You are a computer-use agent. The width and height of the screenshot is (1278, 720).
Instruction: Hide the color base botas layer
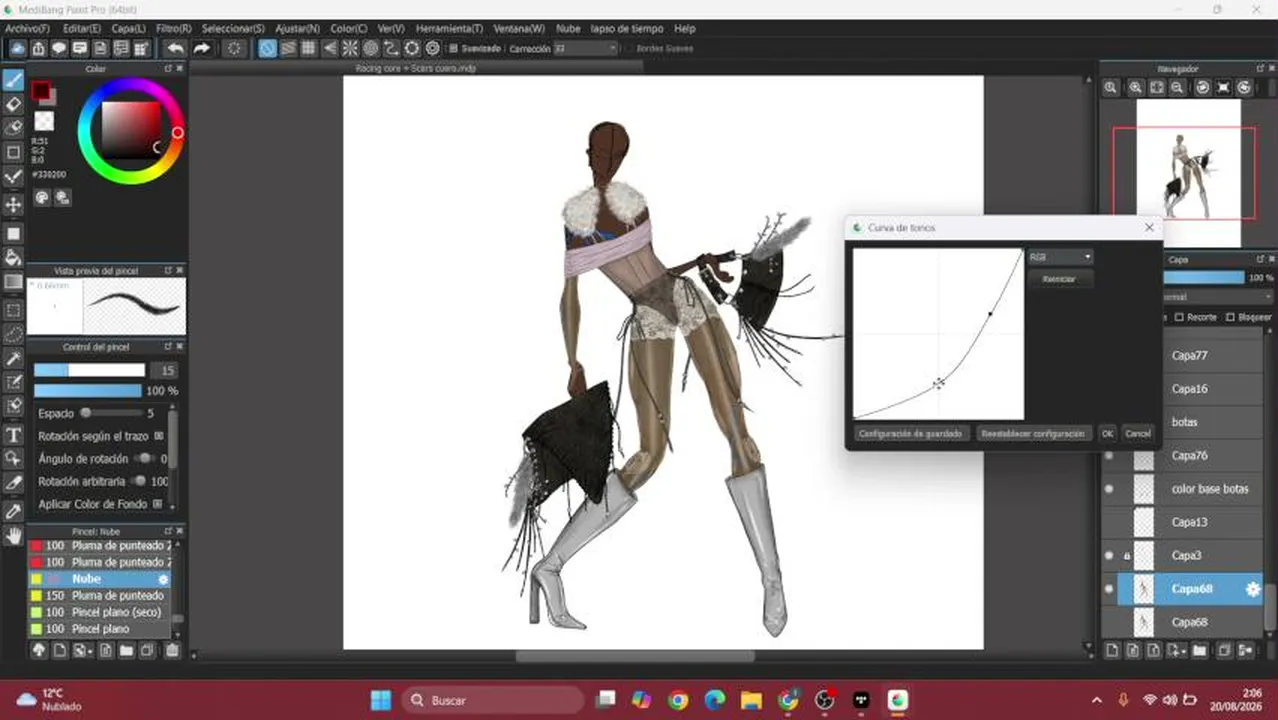point(1108,489)
